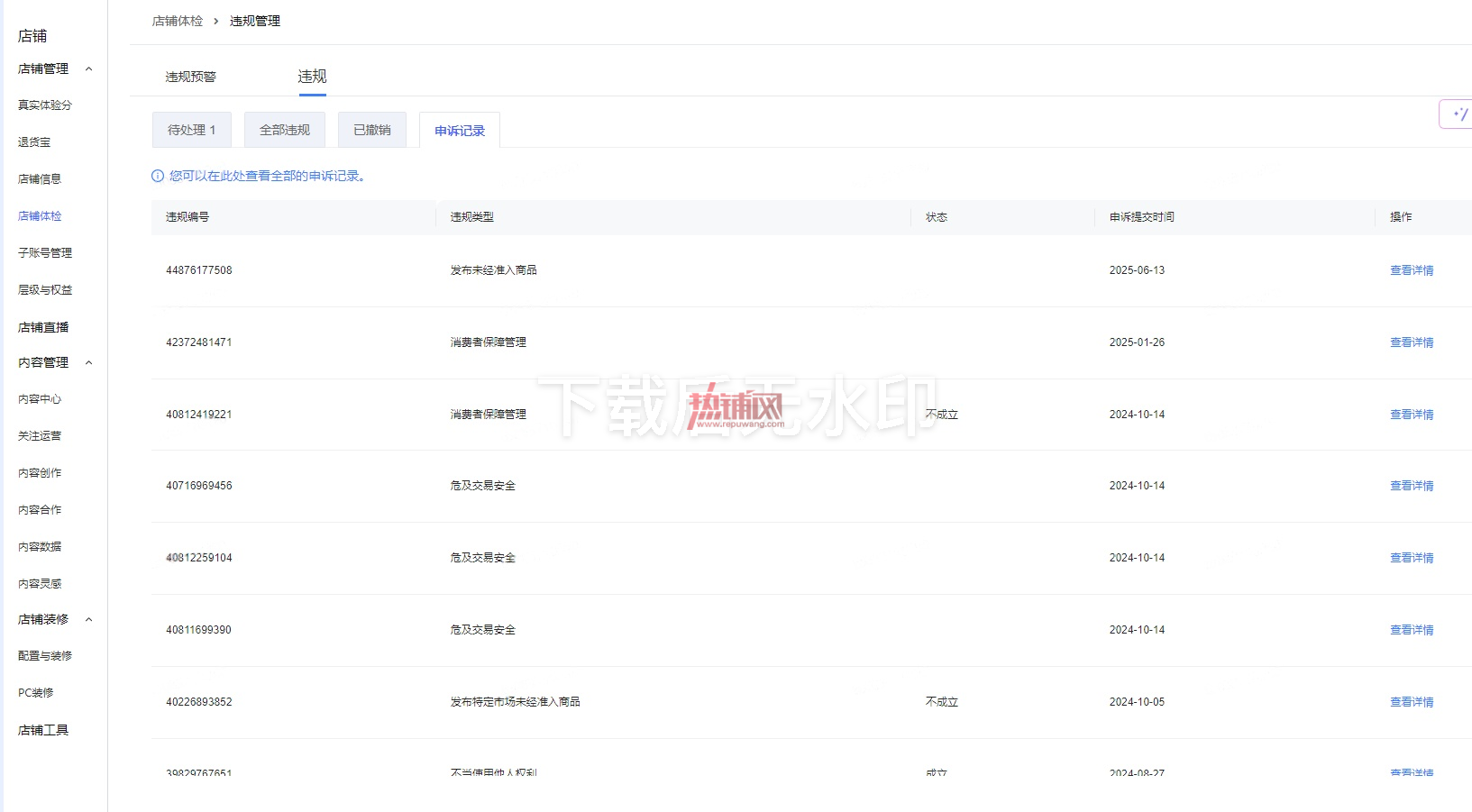Open 内容中心 under content management
Viewport: 1472px width, 812px height.
40,399
